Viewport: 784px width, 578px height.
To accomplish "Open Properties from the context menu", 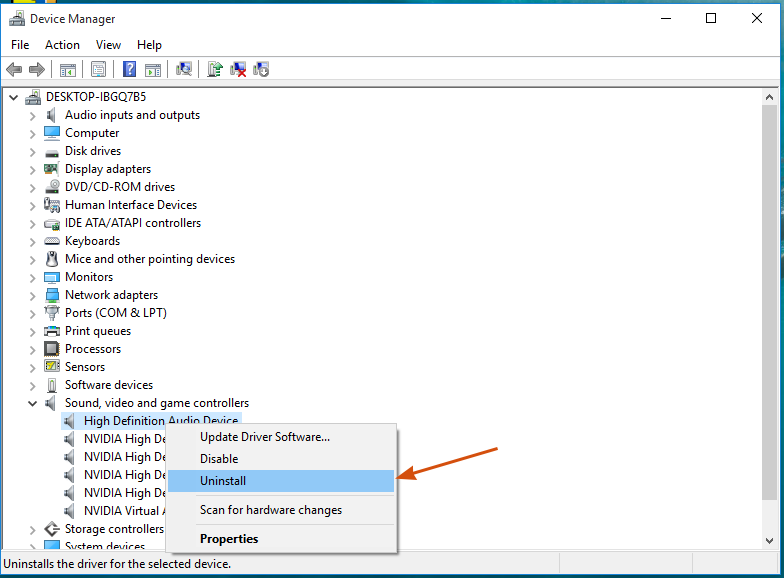I will (281, 539).
